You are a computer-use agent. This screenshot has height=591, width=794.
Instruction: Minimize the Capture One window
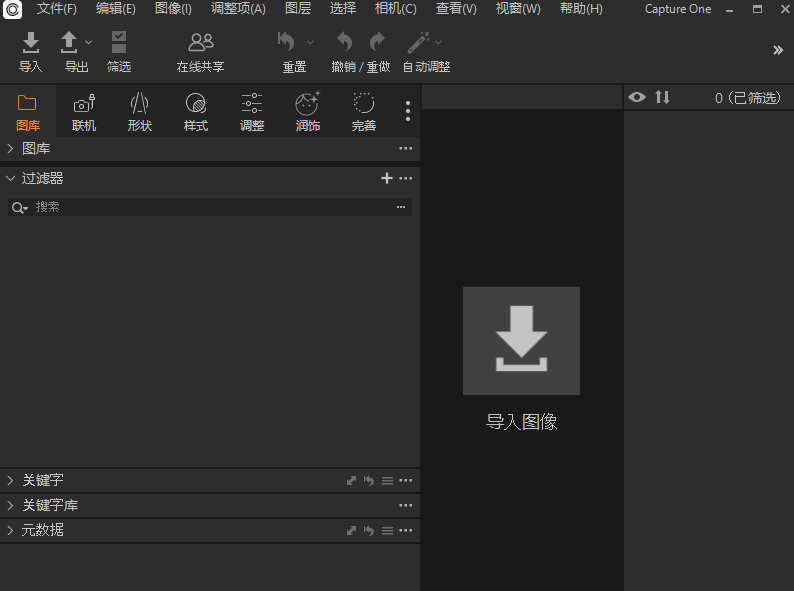(729, 10)
